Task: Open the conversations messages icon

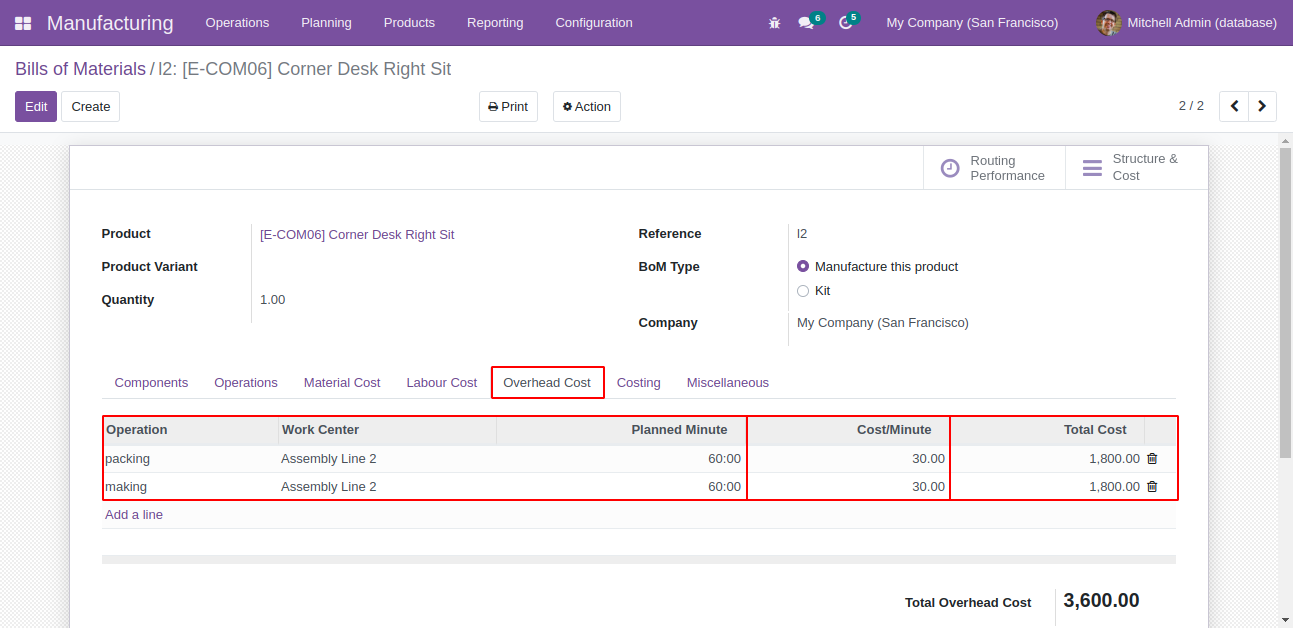Action: tap(806, 23)
